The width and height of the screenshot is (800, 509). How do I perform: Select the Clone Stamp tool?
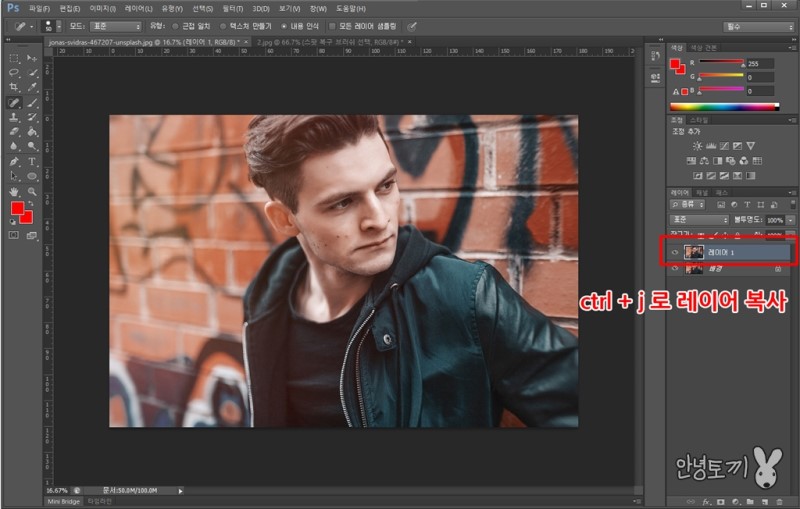14,116
